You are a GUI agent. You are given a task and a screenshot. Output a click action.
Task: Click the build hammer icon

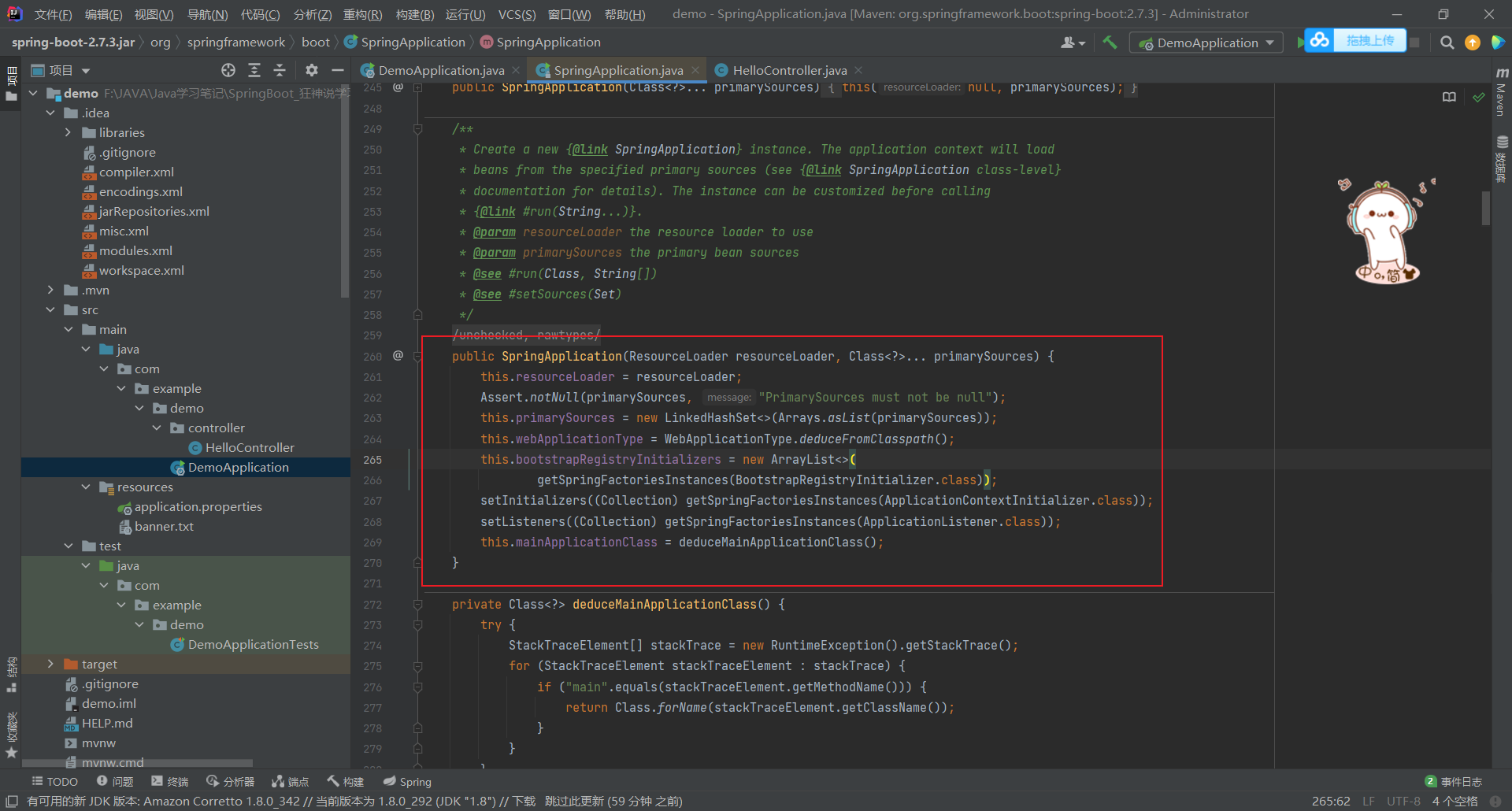tap(1110, 43)
